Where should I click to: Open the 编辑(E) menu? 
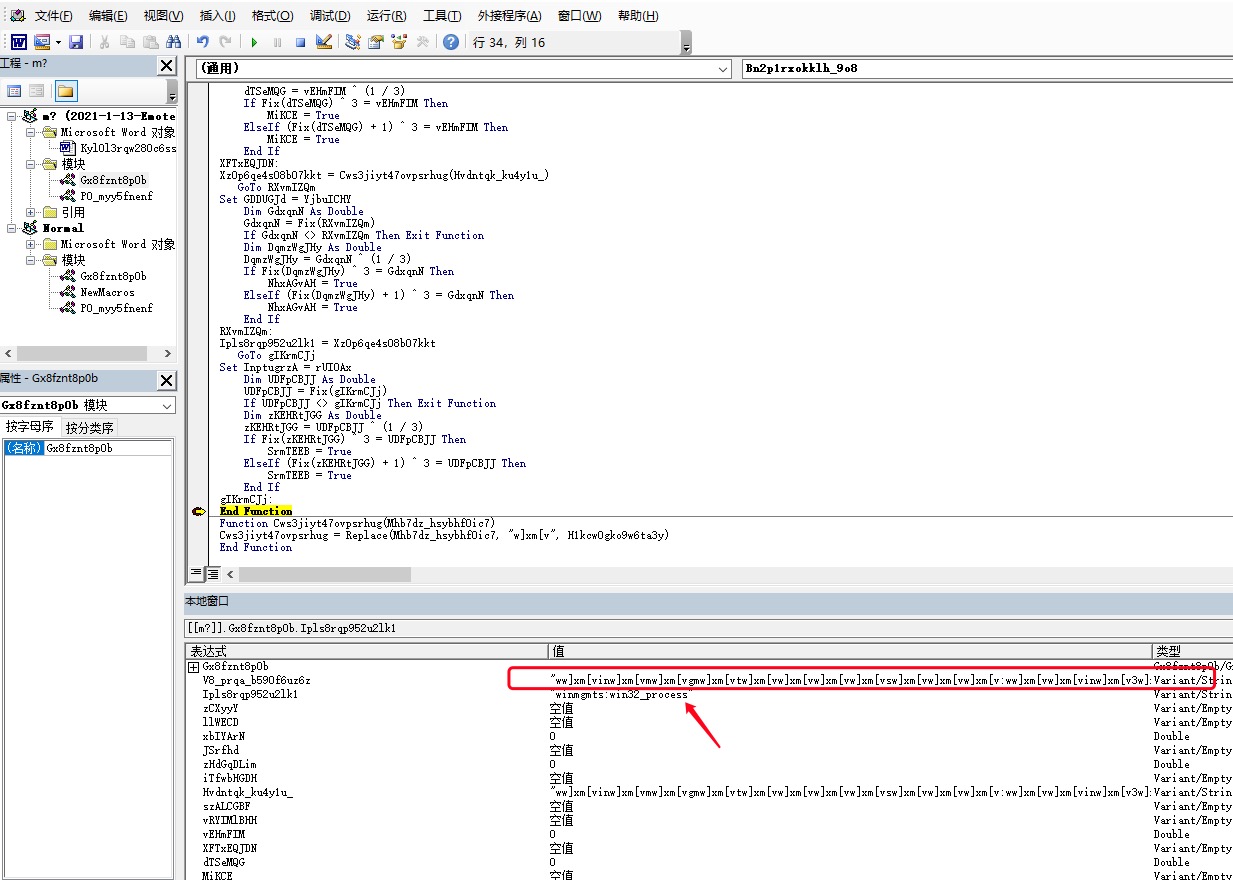coord(108,16)
